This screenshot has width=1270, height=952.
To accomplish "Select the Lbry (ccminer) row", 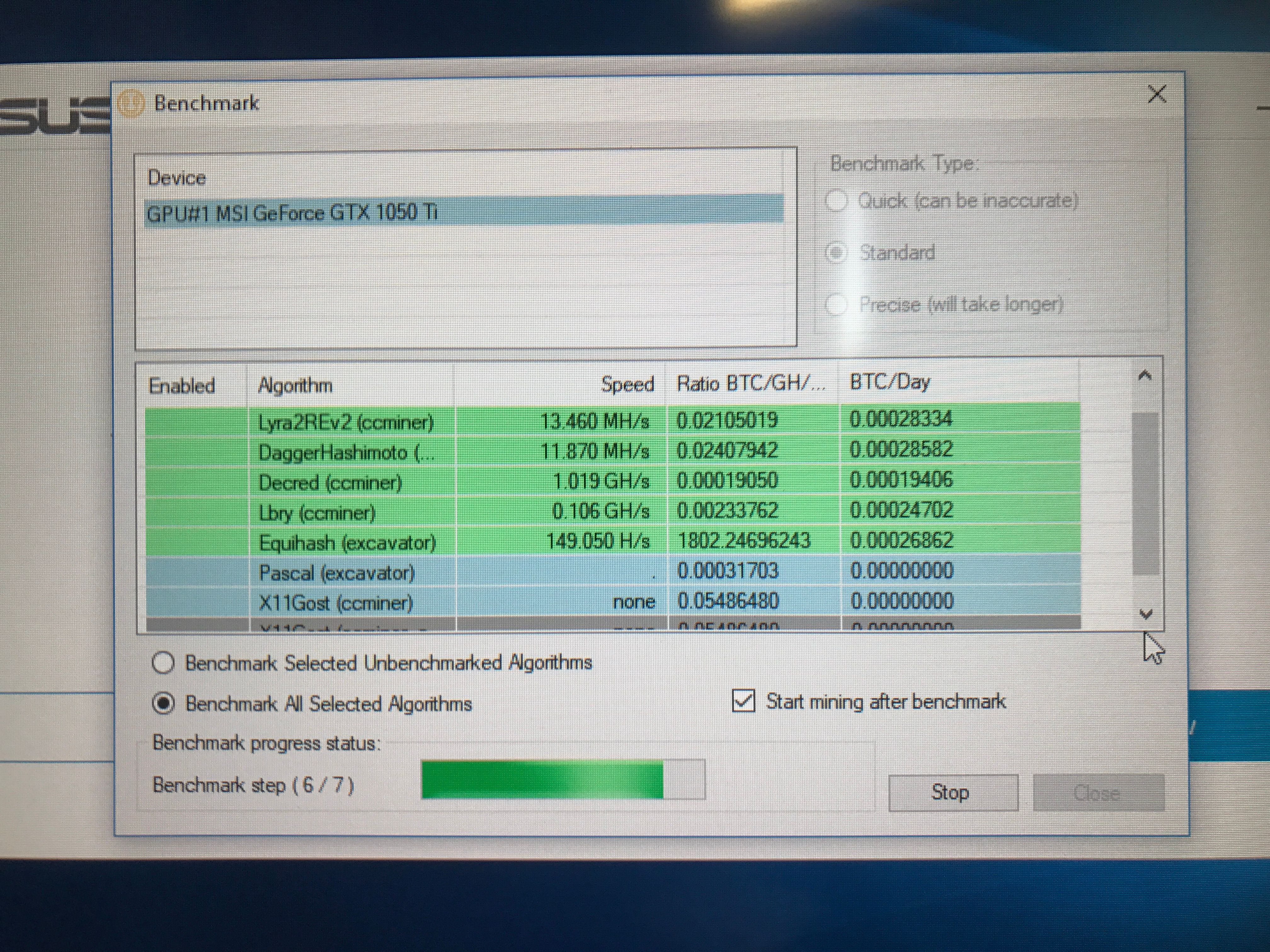I will coord(613,511).
